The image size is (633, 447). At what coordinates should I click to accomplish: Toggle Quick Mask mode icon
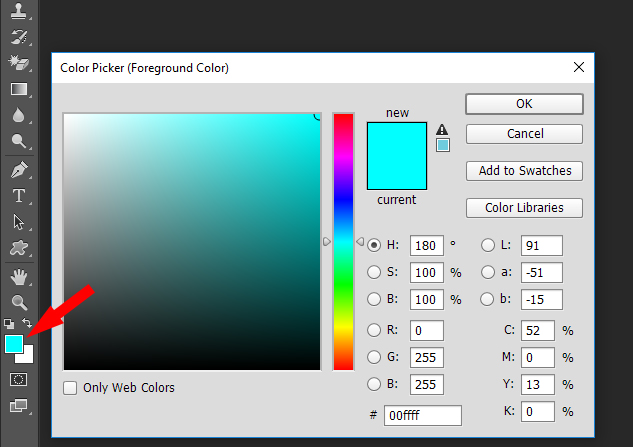click(18, 380)
